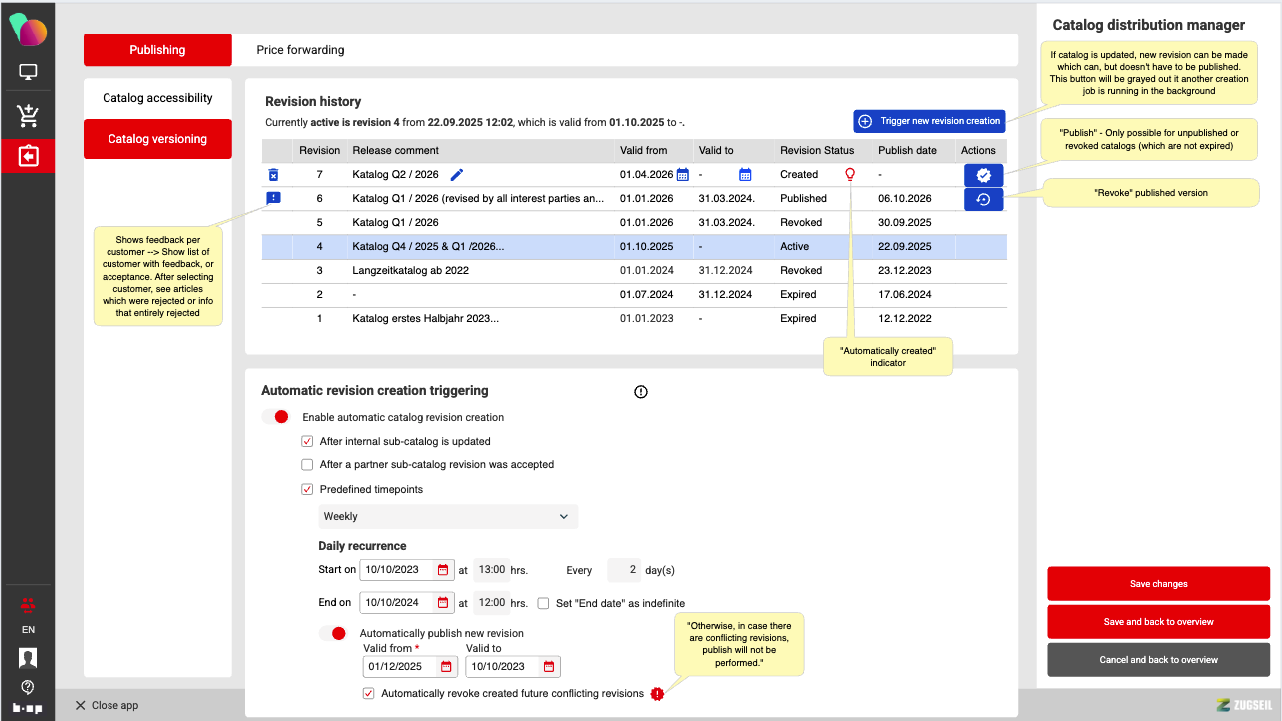Viewport: 1282px width, 721px height.
Task: Open the End on date picker calendar
Action: 443,603
